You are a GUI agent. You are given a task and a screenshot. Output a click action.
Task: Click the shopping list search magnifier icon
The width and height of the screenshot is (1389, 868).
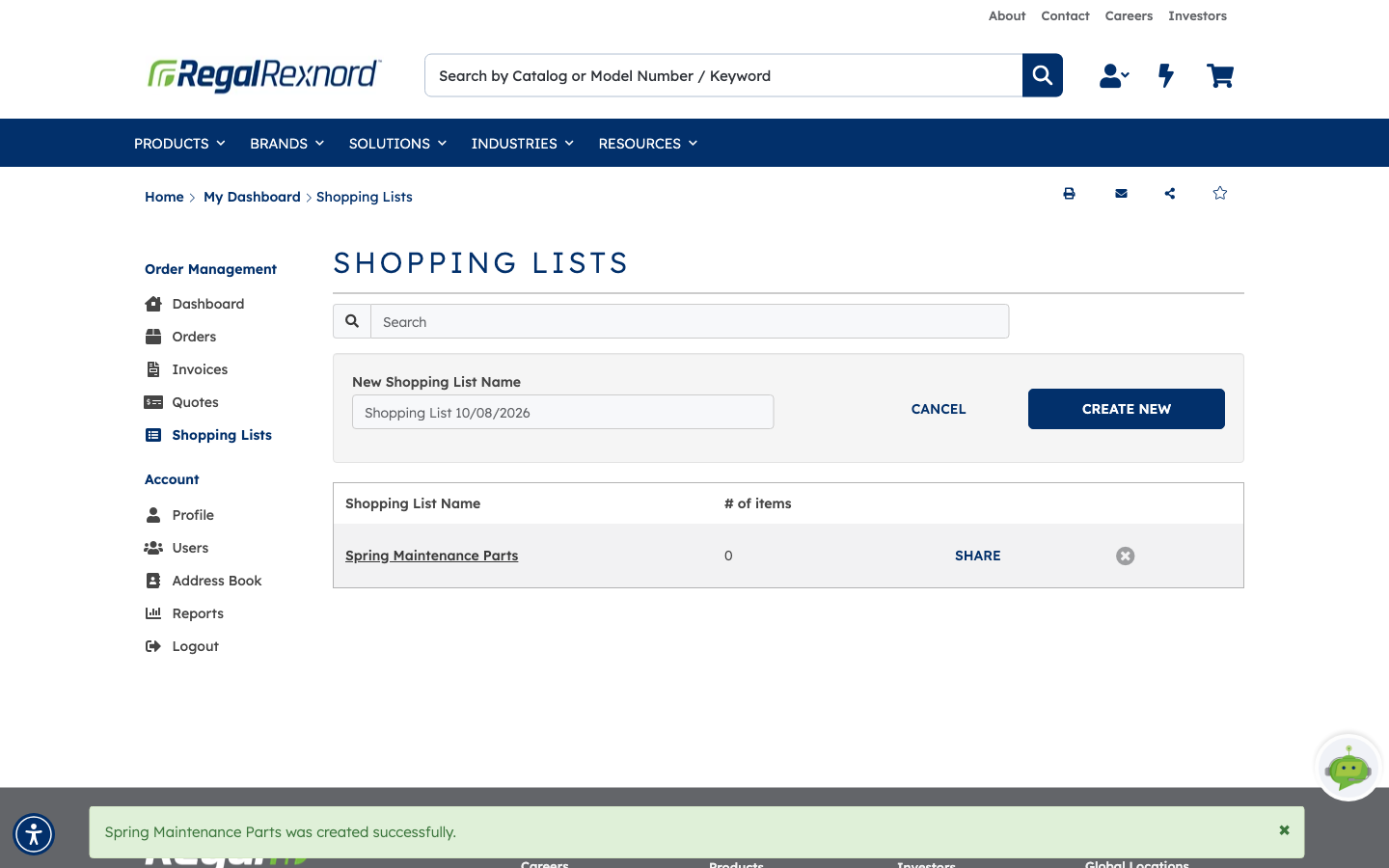(x=352, y=321)
